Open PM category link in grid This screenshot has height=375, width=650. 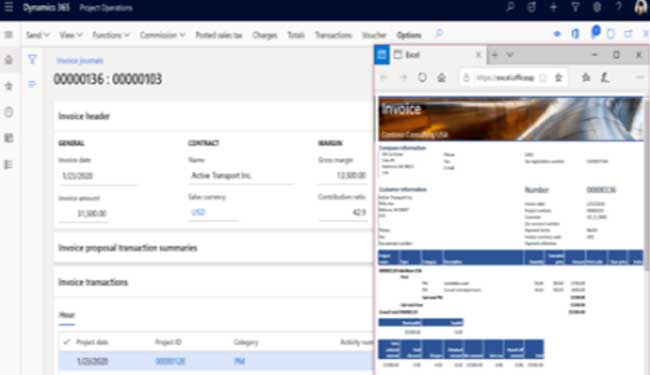click(240, 361)
